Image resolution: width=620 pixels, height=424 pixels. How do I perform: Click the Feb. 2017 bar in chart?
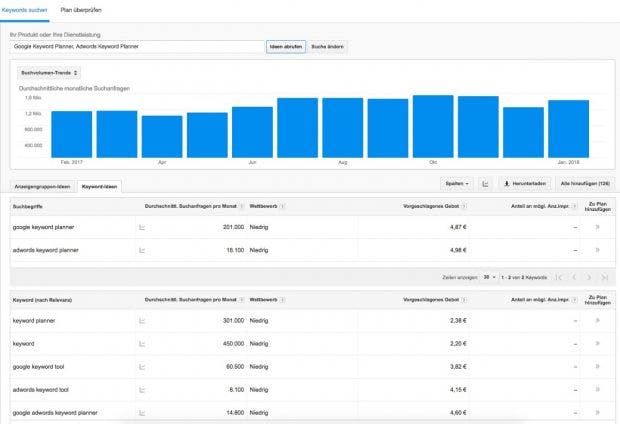click(x=72, y=134)
